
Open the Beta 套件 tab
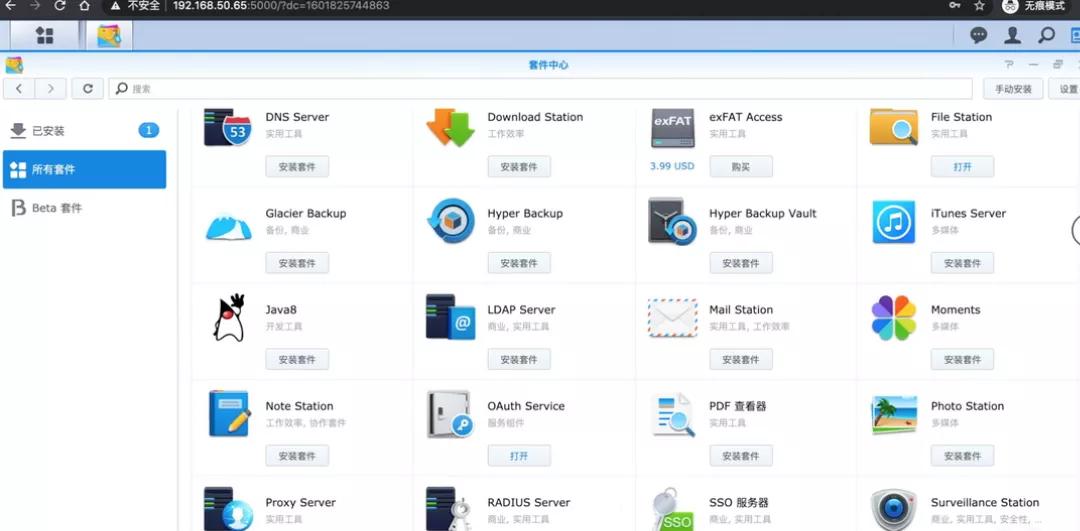84,208
